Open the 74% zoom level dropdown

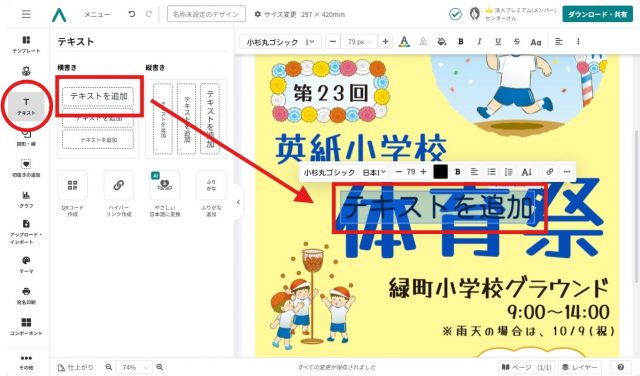pos(134,367)
